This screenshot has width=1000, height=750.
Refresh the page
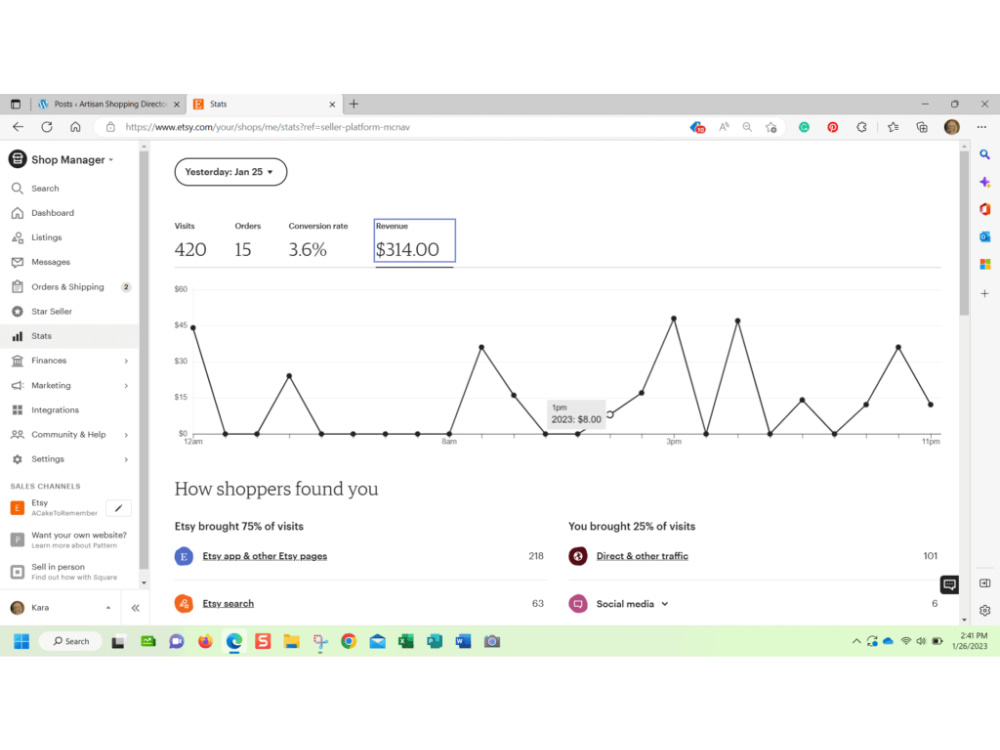47,127
